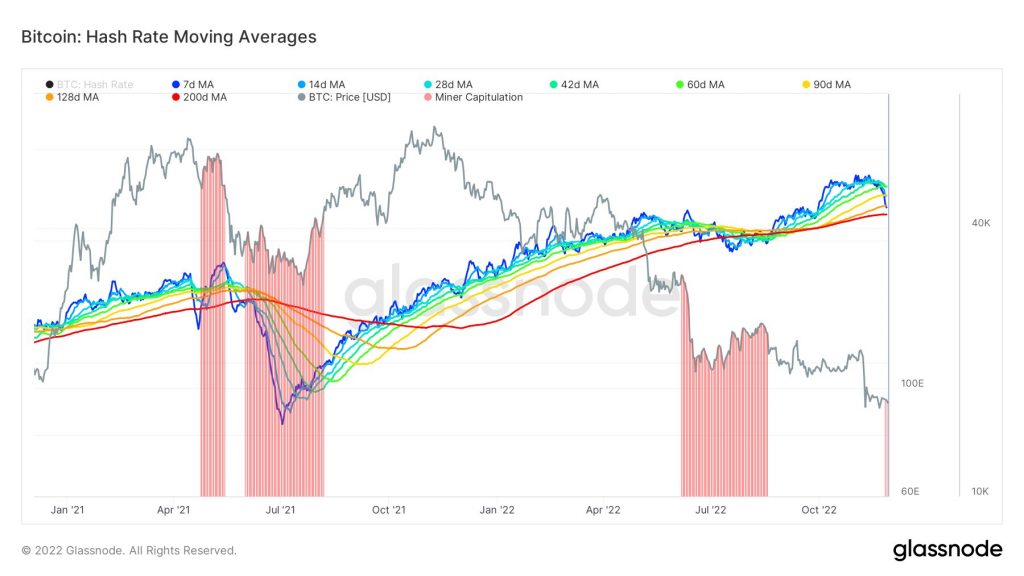Click the 40K price axis label

point(981,223)
